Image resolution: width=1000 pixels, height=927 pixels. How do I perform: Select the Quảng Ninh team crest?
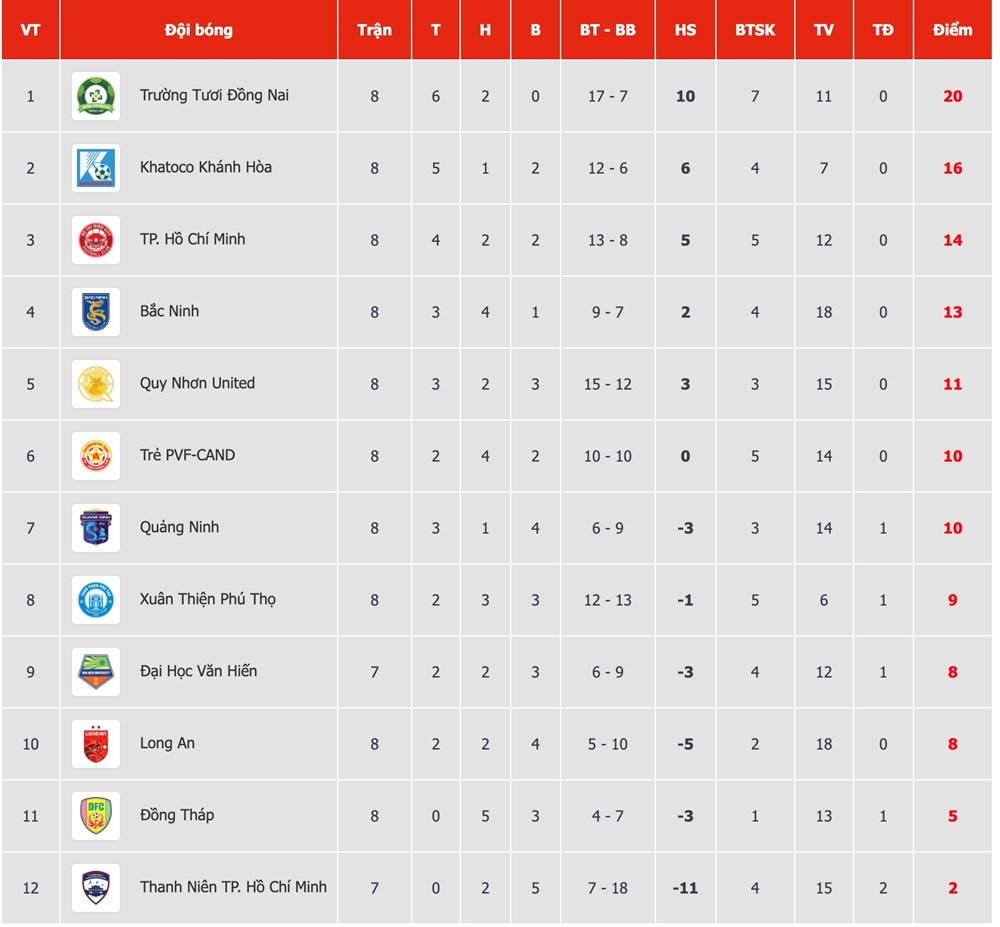[x=96, y=528]
